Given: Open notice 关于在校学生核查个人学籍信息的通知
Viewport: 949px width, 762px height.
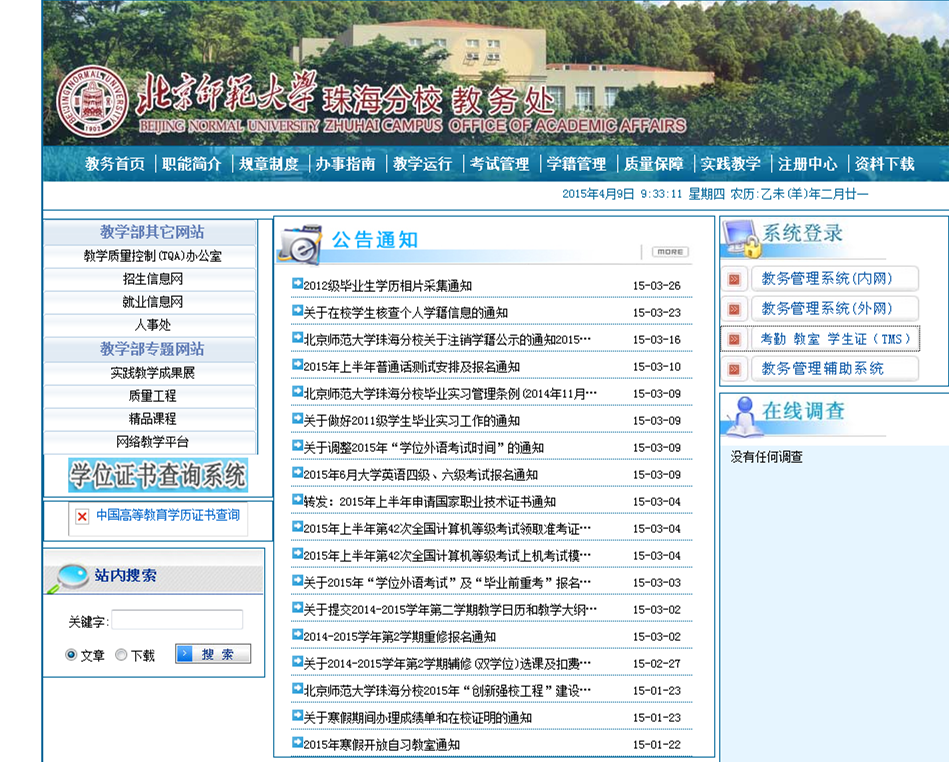Looking at the screenshot, I should tap(406, 313).
